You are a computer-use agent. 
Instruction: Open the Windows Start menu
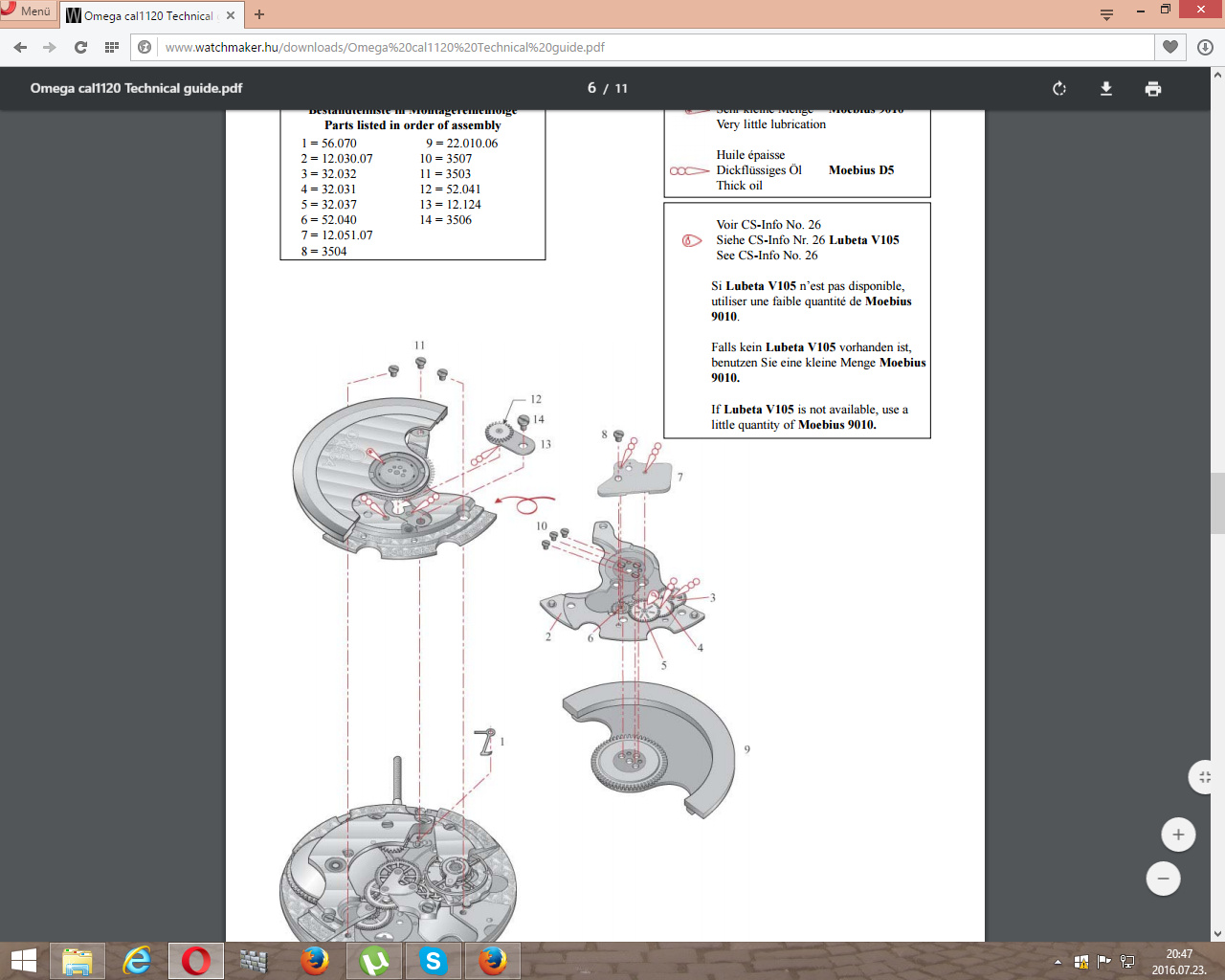click(x=23, y=961)
